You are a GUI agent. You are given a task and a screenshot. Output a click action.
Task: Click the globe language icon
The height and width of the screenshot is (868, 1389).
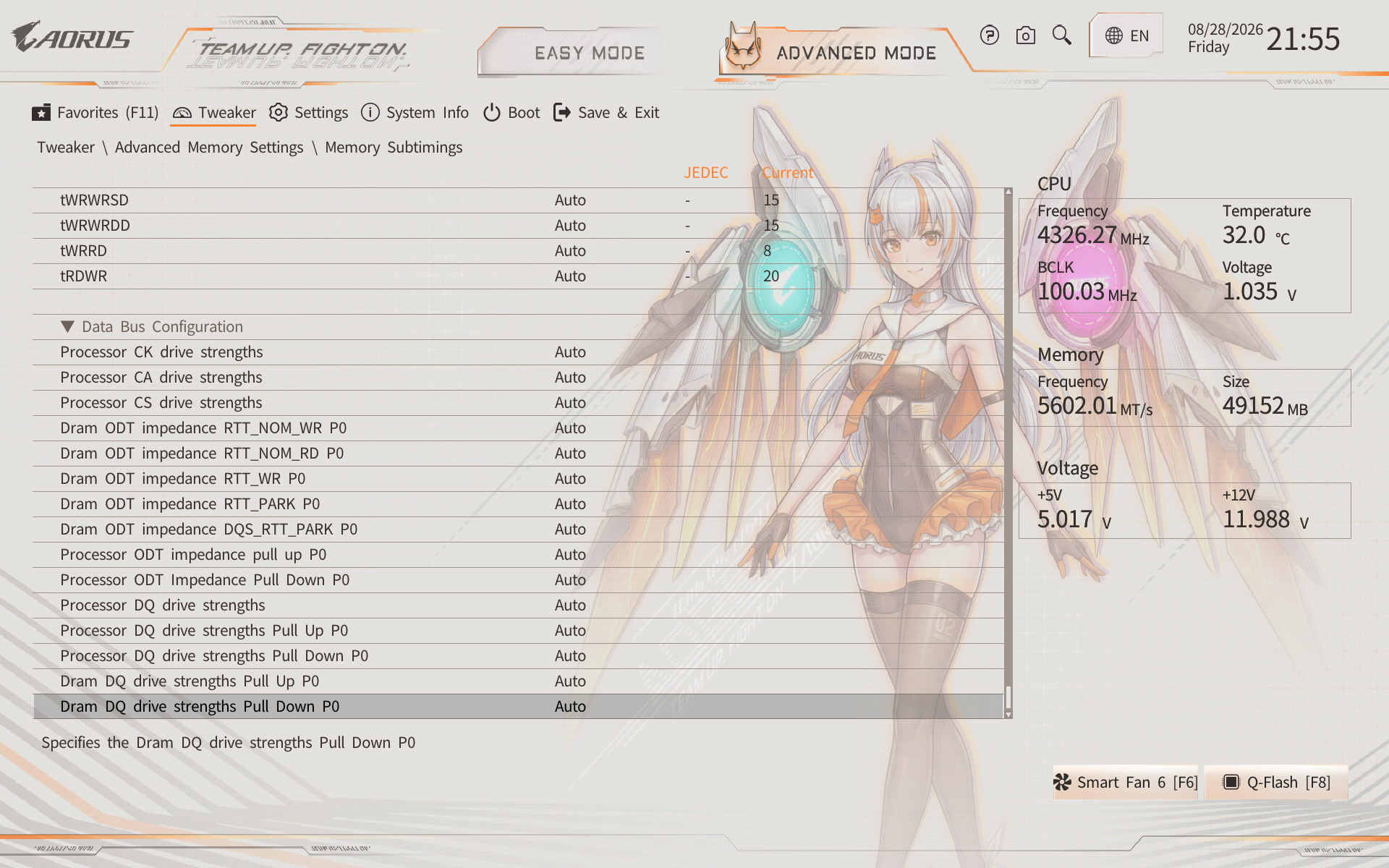click(1114, 35)
